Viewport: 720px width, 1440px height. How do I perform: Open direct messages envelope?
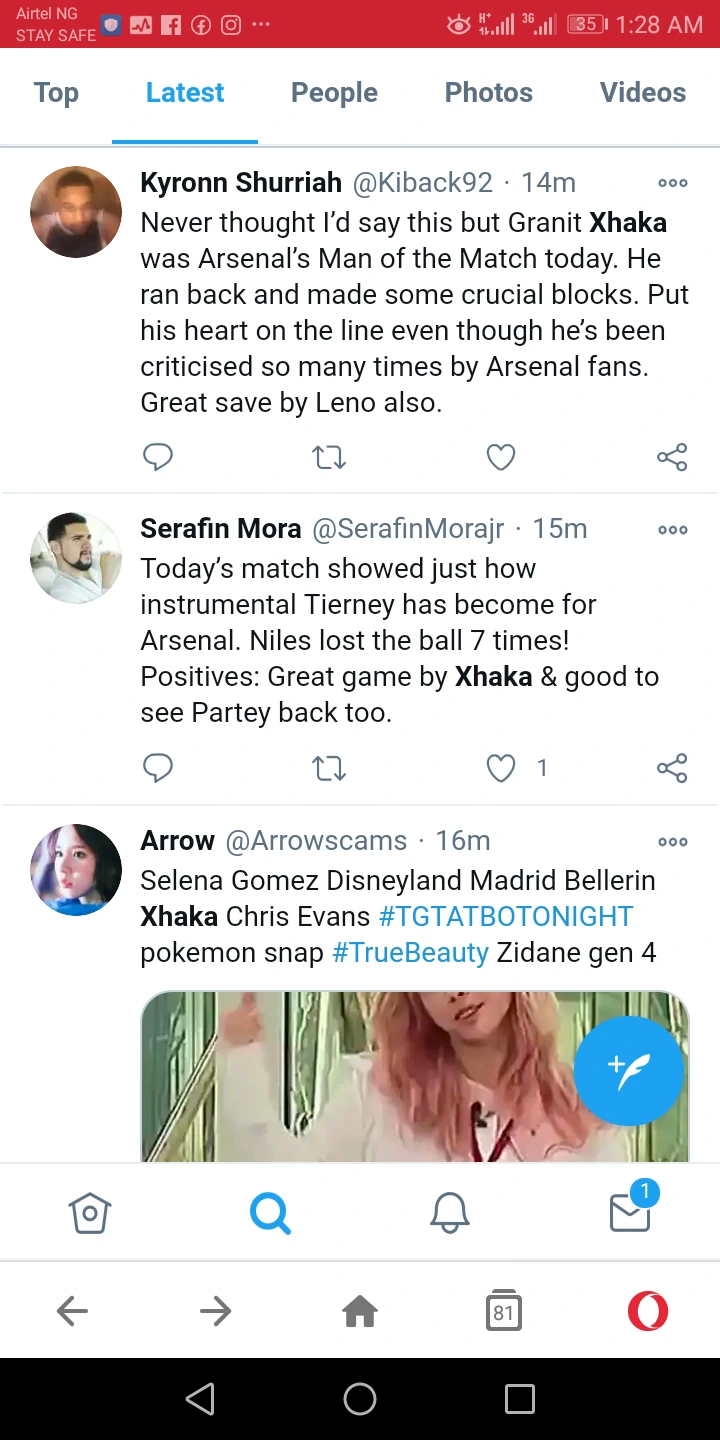pyautogui.click(x=630, y=1211)
